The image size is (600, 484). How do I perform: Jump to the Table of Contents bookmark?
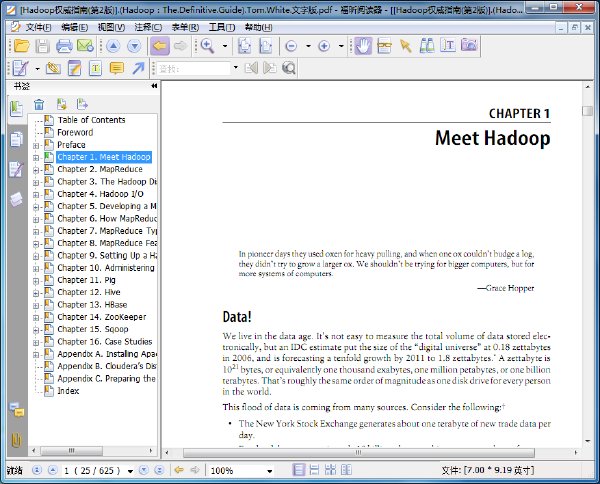tap(91, 120)
